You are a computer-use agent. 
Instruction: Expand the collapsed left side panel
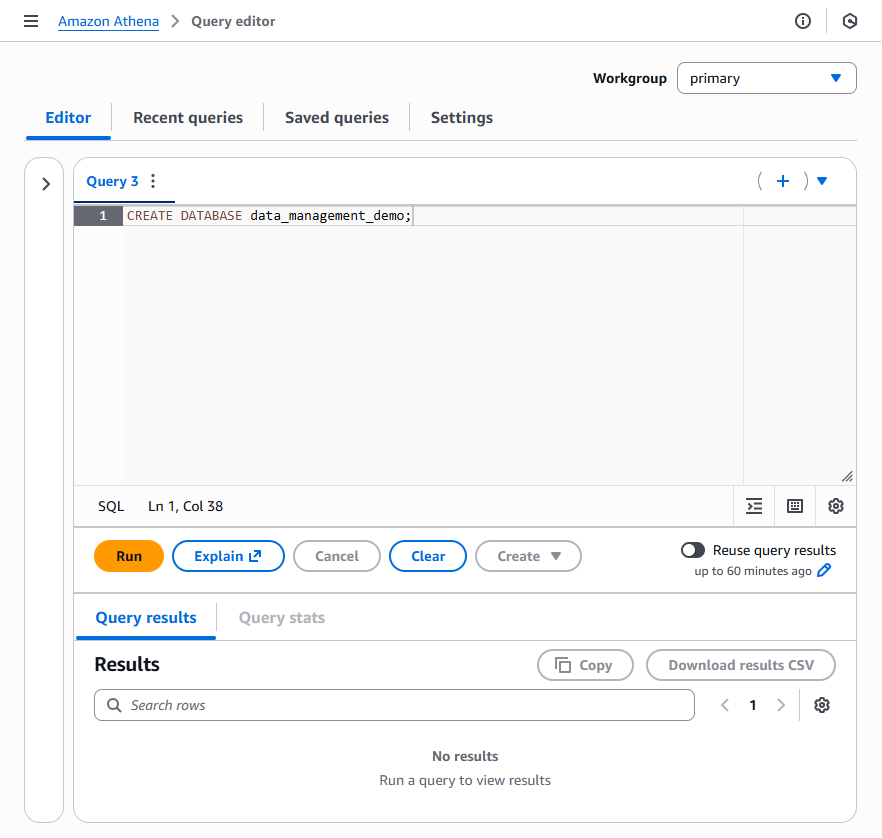click(x=45, y=184)
